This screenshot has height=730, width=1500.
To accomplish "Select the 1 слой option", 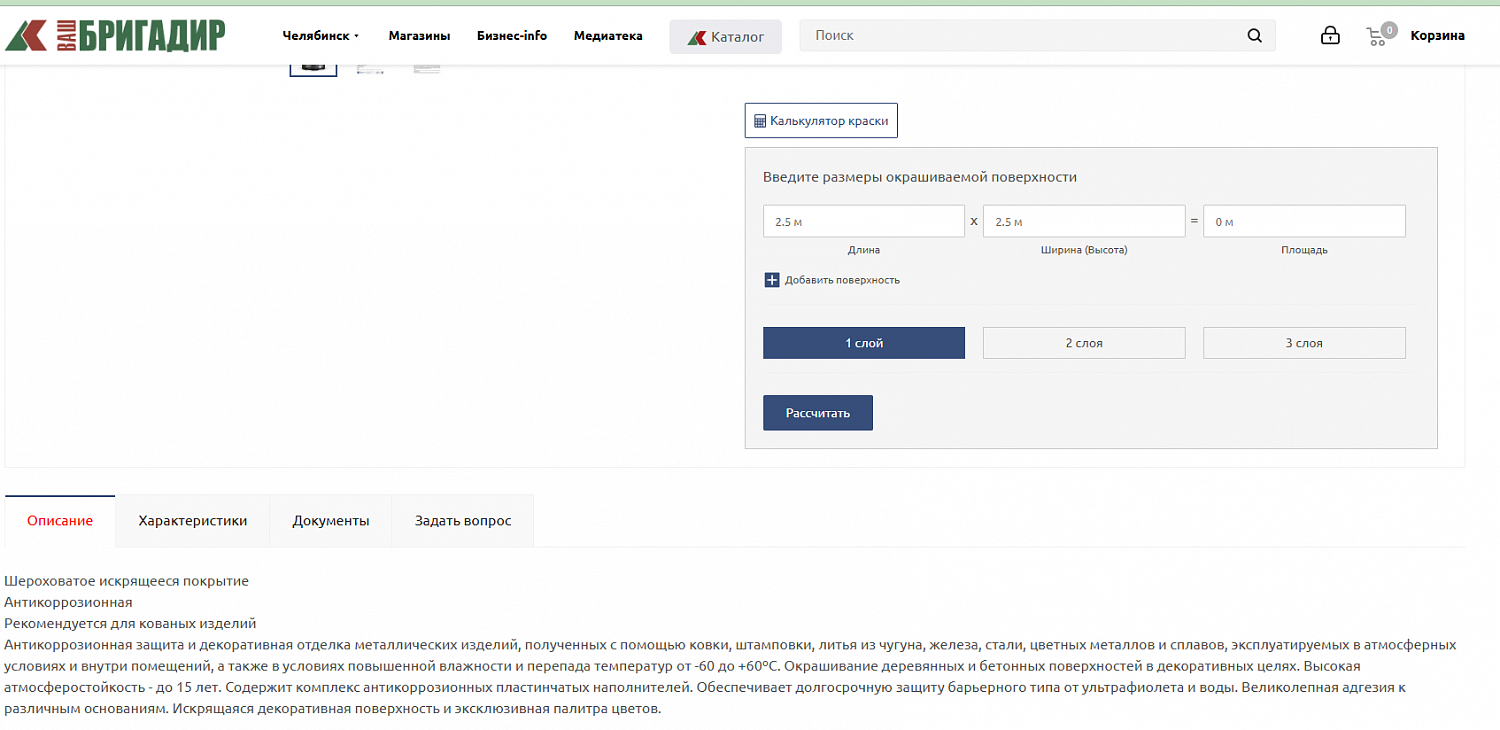I will (x=863, y=343).
